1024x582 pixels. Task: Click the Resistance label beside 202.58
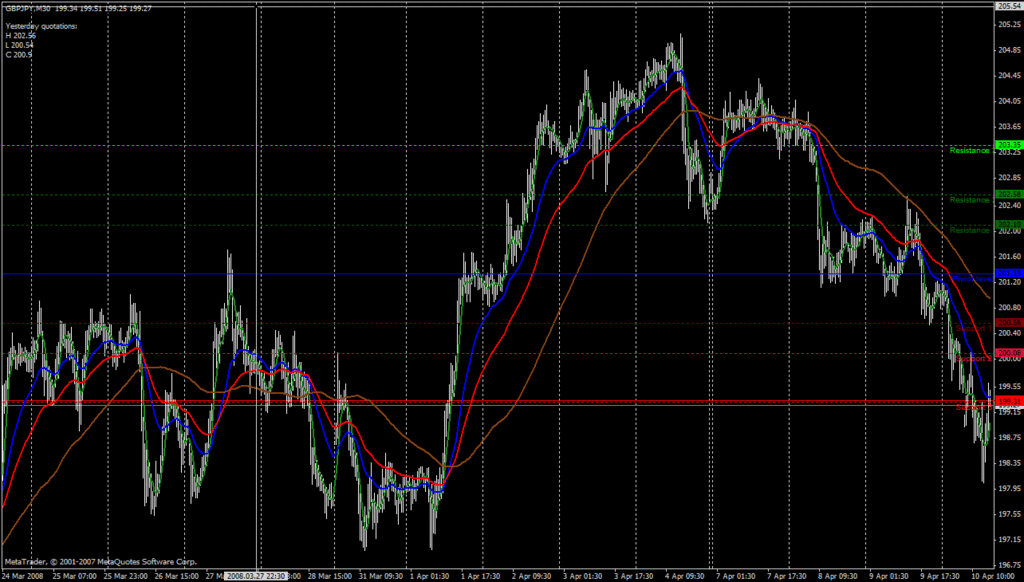(x=970, y=200)
